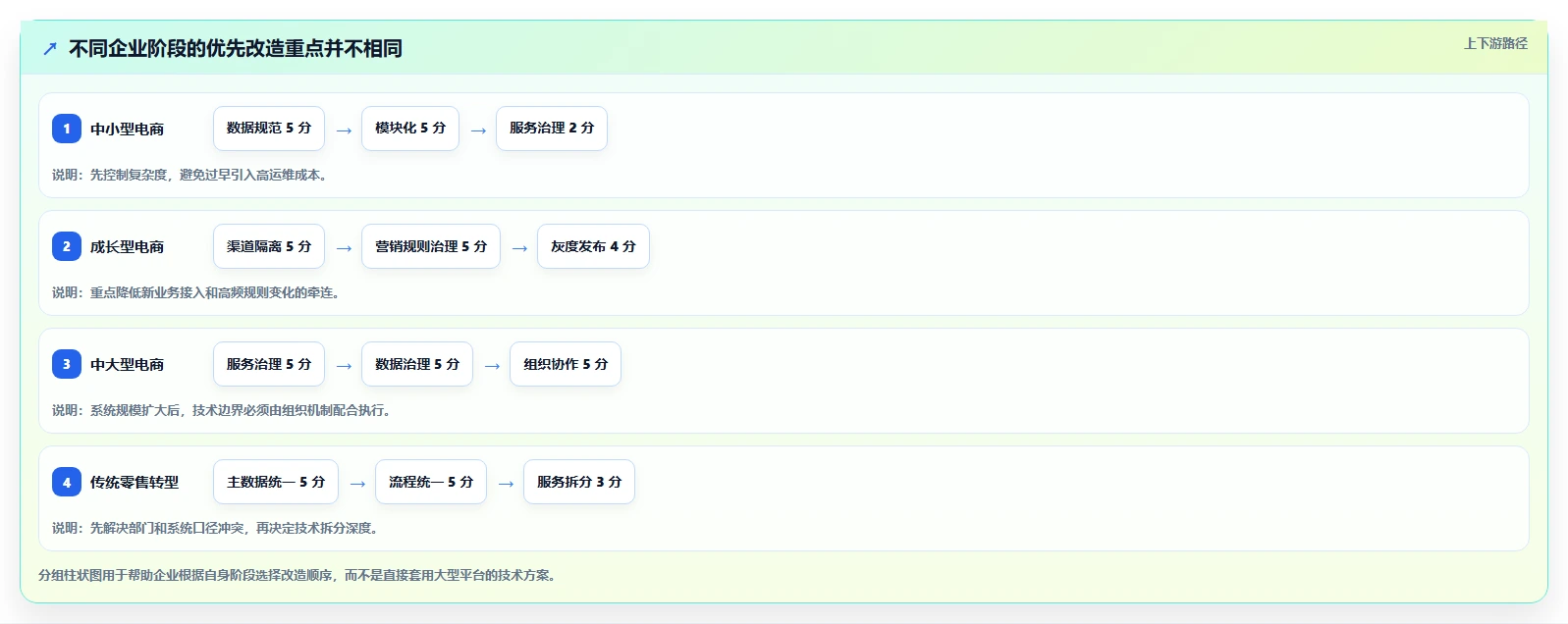The width and height of the screenshot is (1568, 624).
Task: Click the note 先控制复杂度，避免过早引入高运维成本
Action: pos(208,175)
